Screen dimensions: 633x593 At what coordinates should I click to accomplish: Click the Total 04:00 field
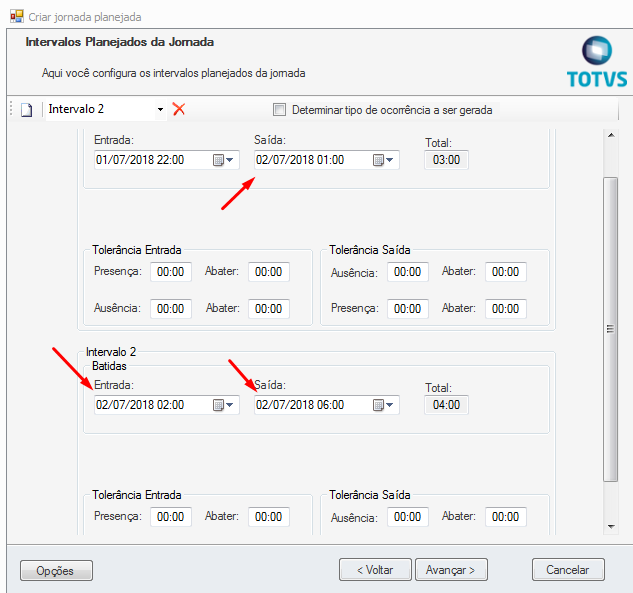point(446,405)
